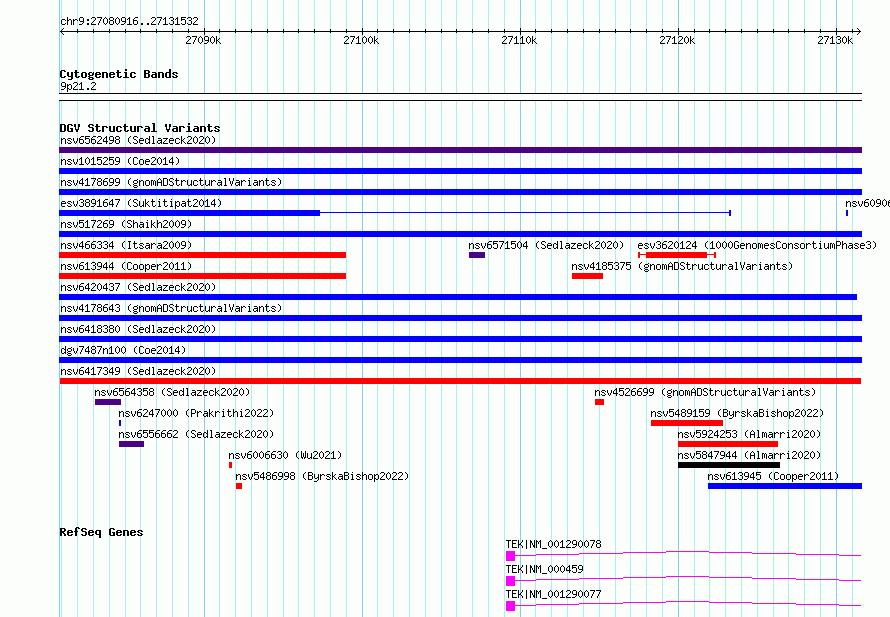Image resolution: width=890 pixels, height=617 pixels.
Task: Click the 27090k ruler position
Action: pyautogui.click(x=203, y=40)
